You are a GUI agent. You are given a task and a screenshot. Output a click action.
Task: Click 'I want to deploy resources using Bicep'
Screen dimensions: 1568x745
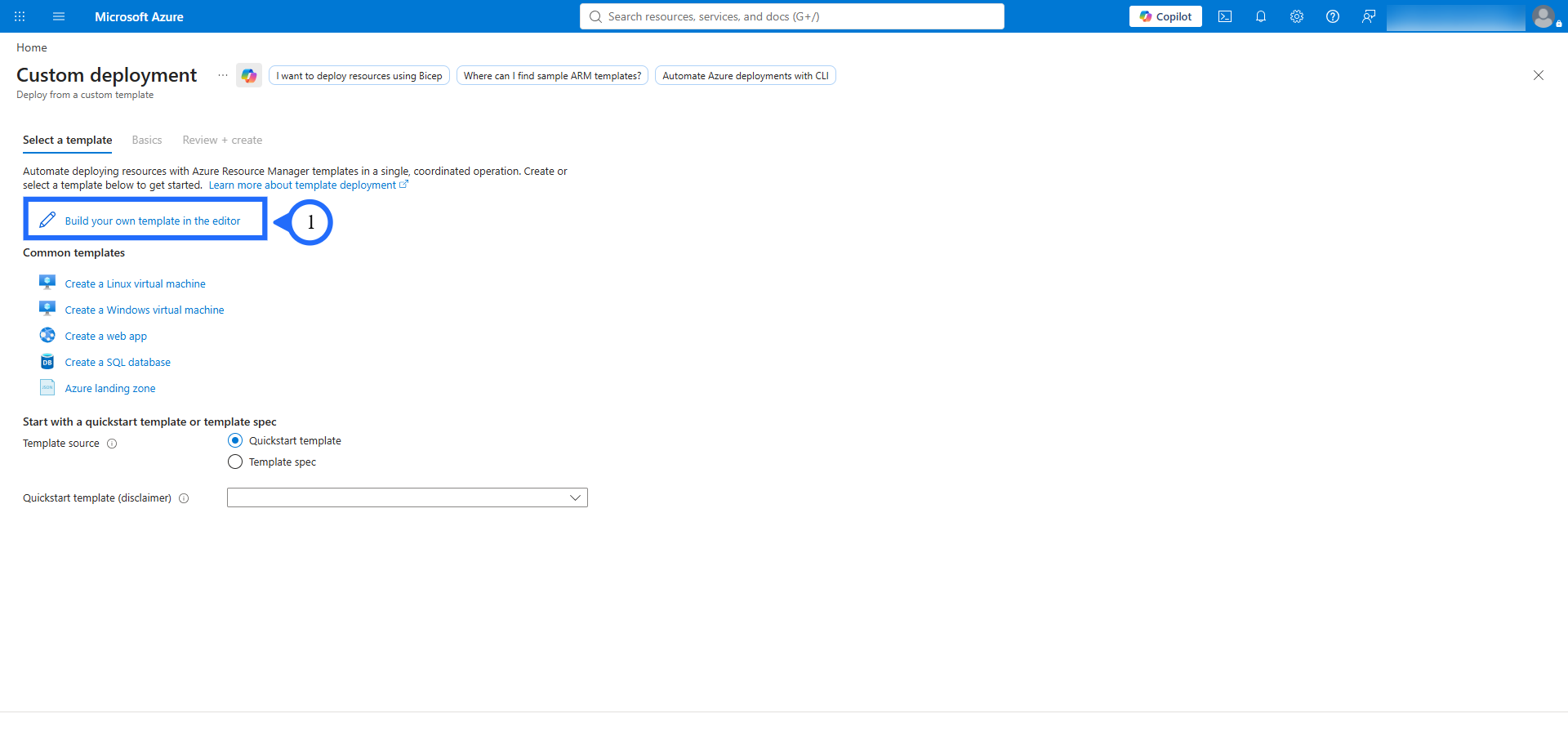click(x=359, y=76)
